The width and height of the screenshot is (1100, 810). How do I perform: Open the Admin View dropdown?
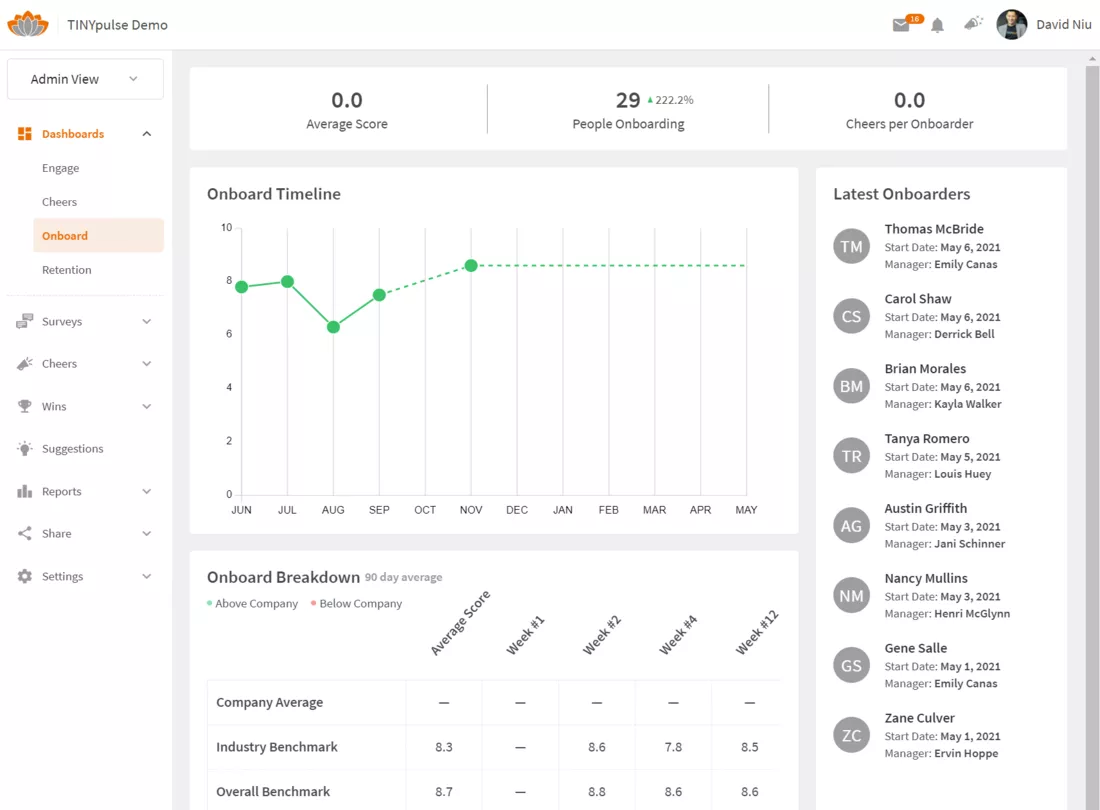coord(85,79)
